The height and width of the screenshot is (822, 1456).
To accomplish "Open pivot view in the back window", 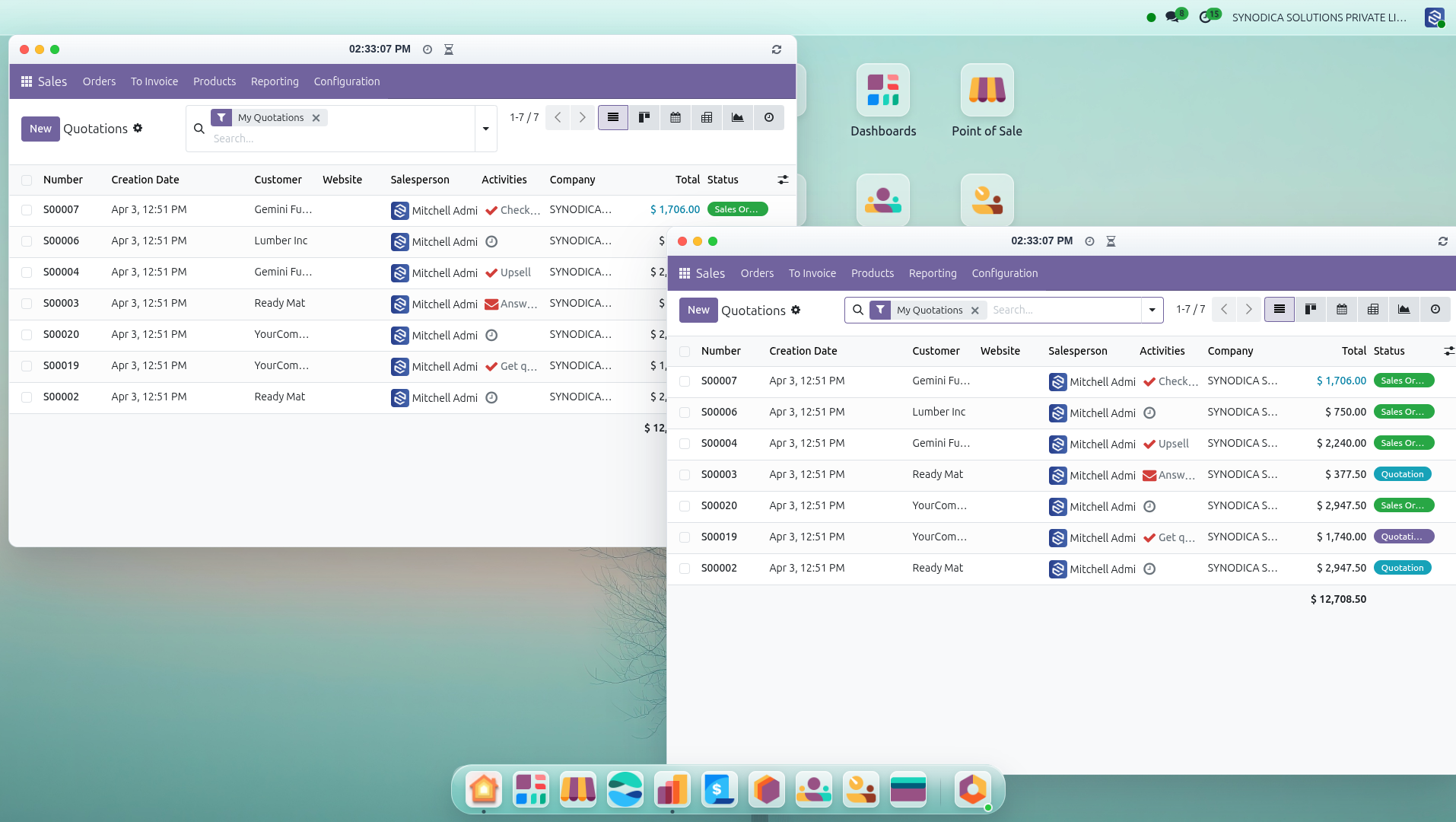I will click(x=707, y=118).
